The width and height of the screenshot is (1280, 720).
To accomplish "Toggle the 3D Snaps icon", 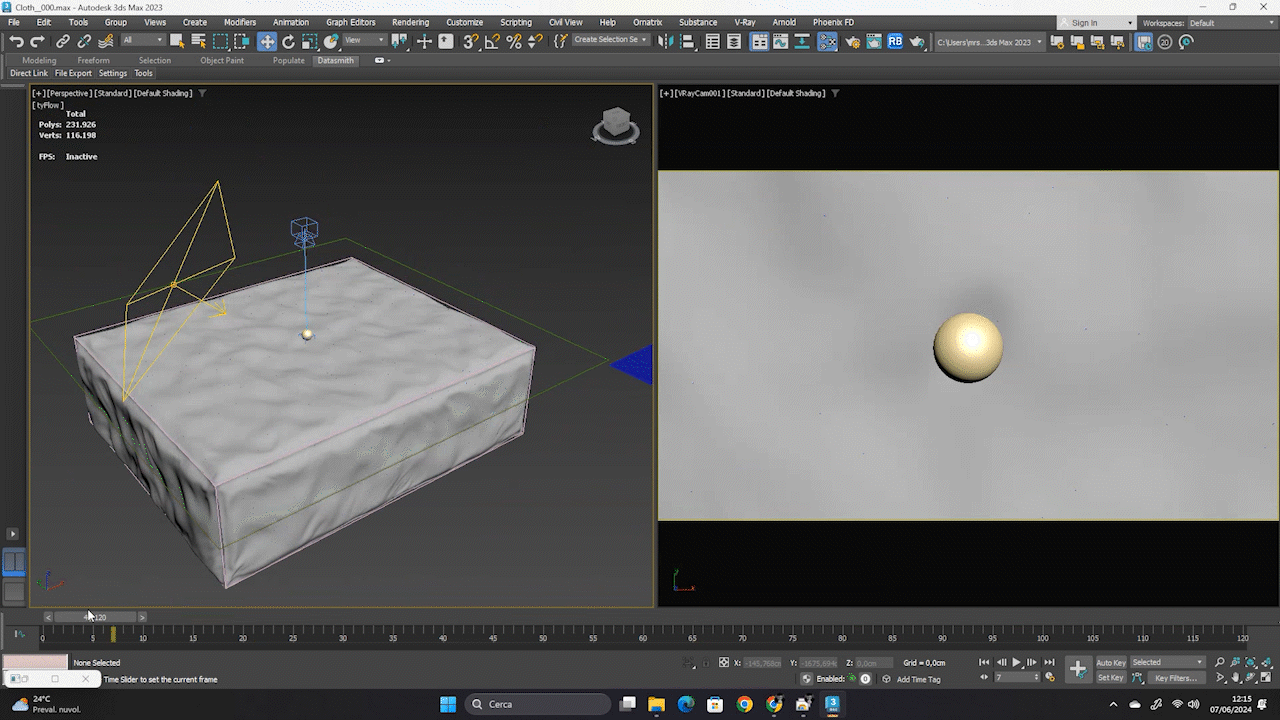I will pos(470,41).
